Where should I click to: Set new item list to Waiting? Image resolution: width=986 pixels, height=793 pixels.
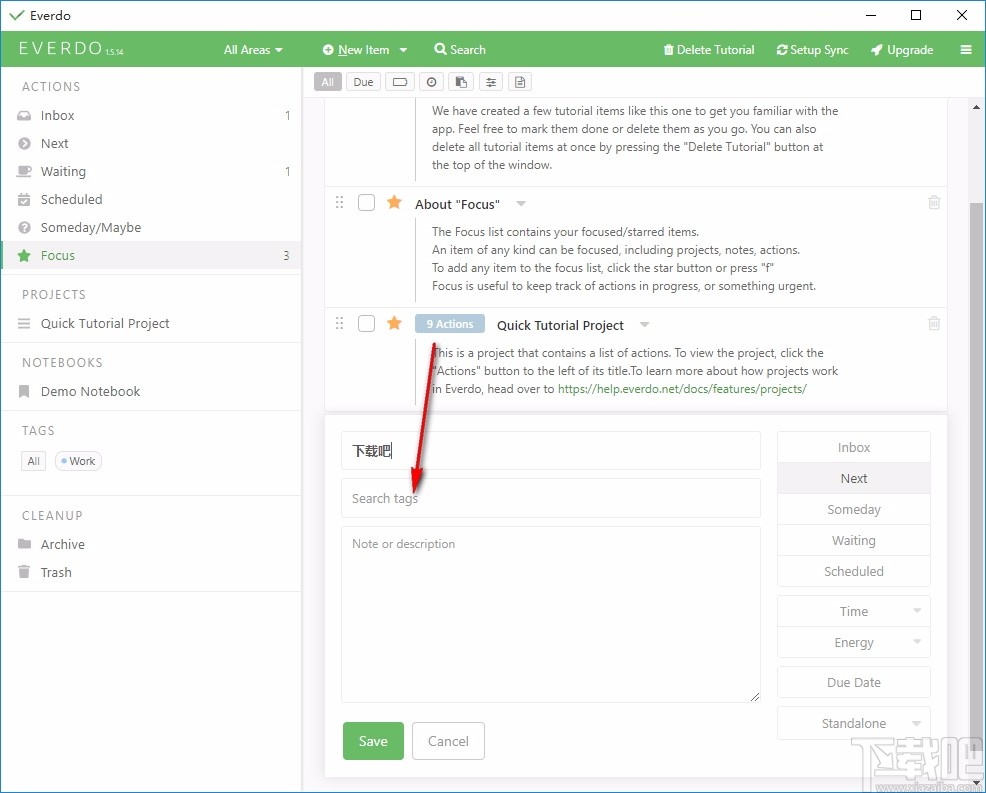pos(853,540)
